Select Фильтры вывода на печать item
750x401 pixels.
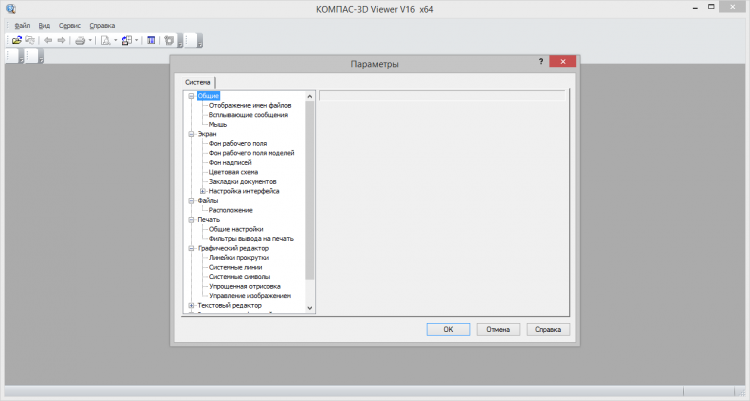click(251, 239)
